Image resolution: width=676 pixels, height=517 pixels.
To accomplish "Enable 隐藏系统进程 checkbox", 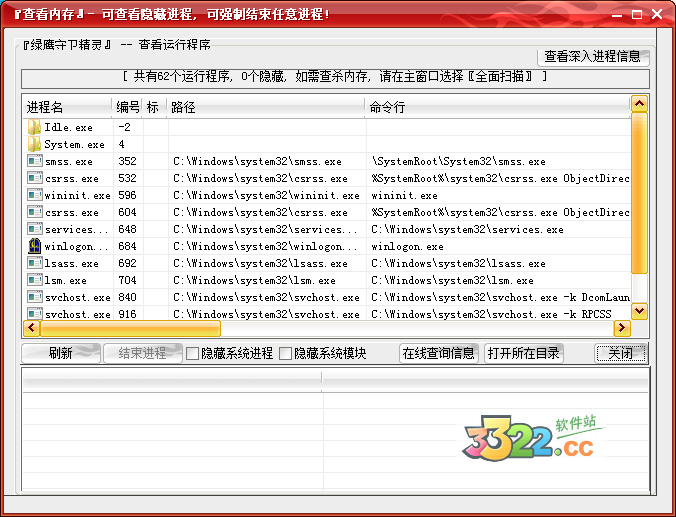I will [192, 354].
